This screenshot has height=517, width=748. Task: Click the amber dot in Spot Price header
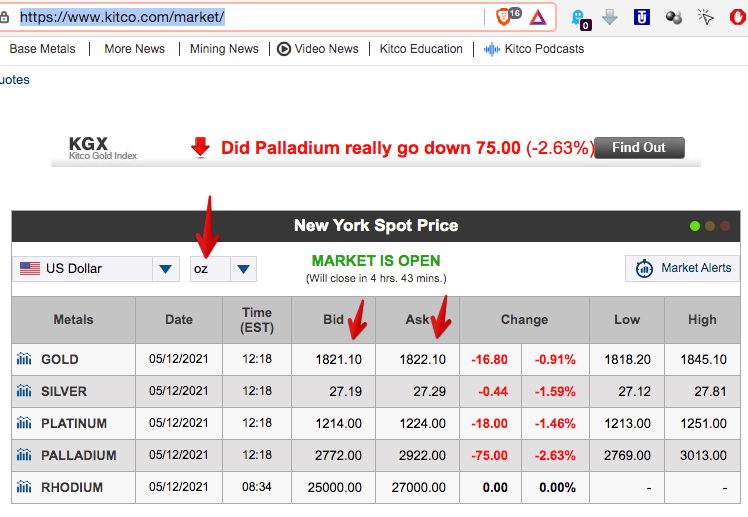coord(710,226)
